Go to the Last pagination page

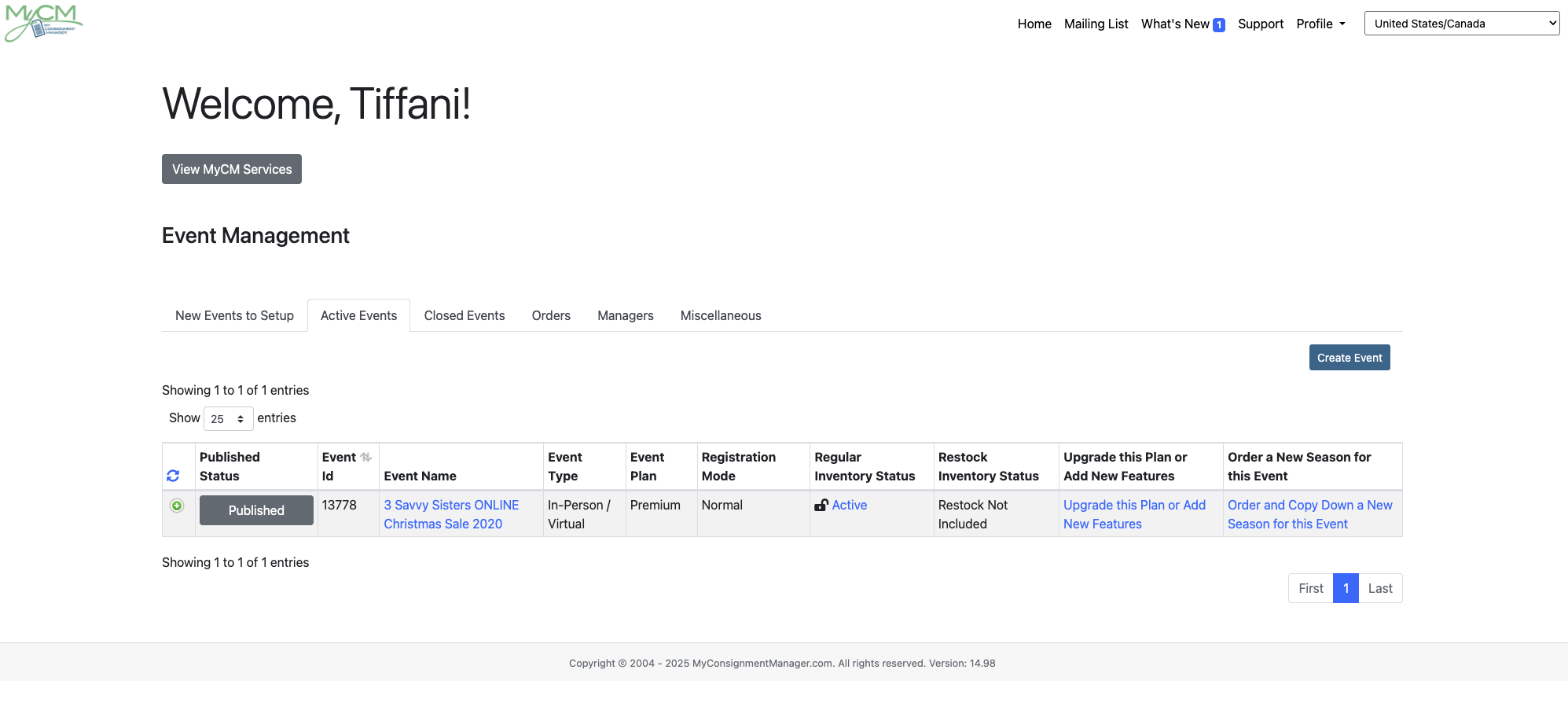coord(1380,588)
